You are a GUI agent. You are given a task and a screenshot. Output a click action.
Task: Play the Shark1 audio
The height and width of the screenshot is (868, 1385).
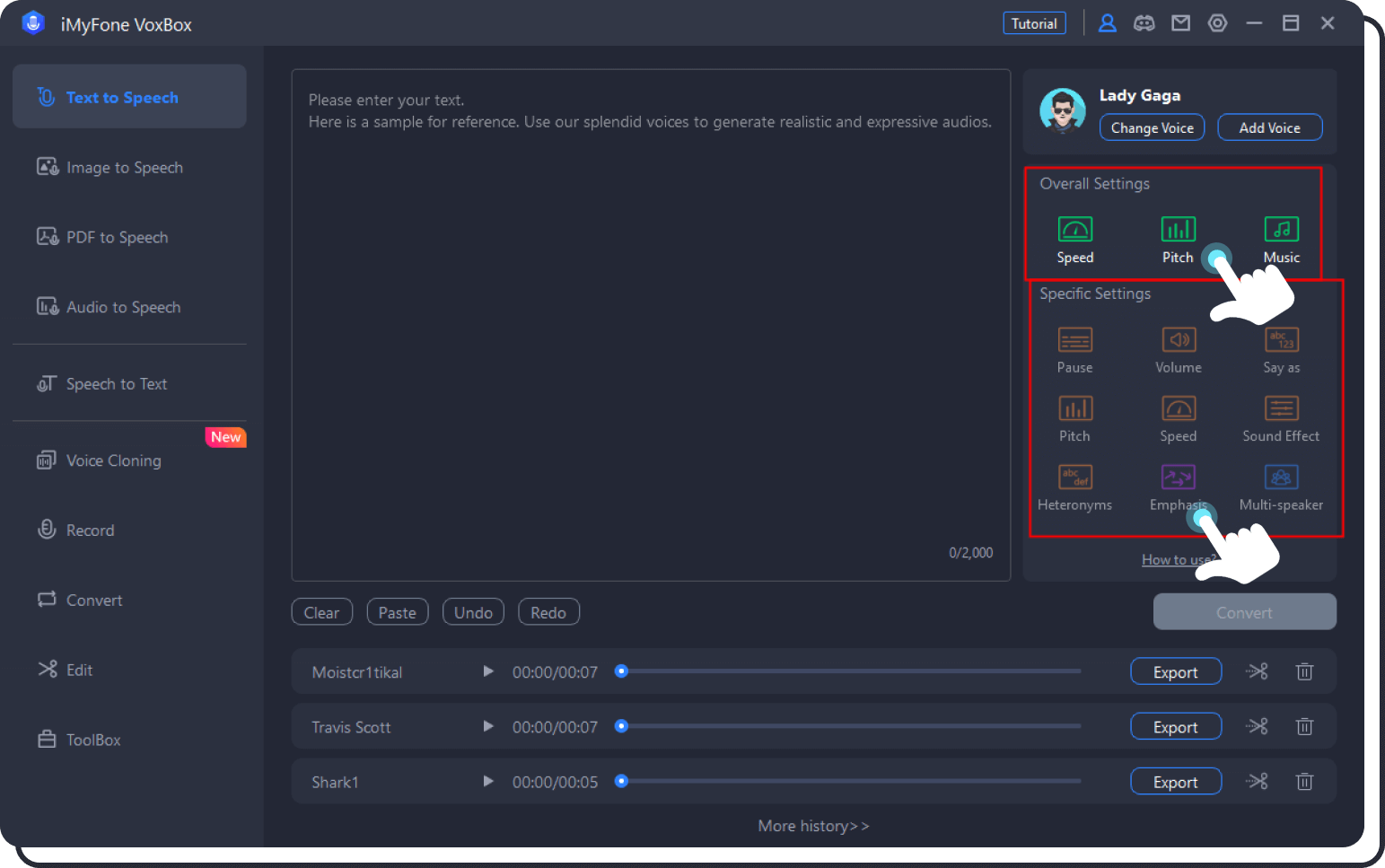click(x=487, y=781)
